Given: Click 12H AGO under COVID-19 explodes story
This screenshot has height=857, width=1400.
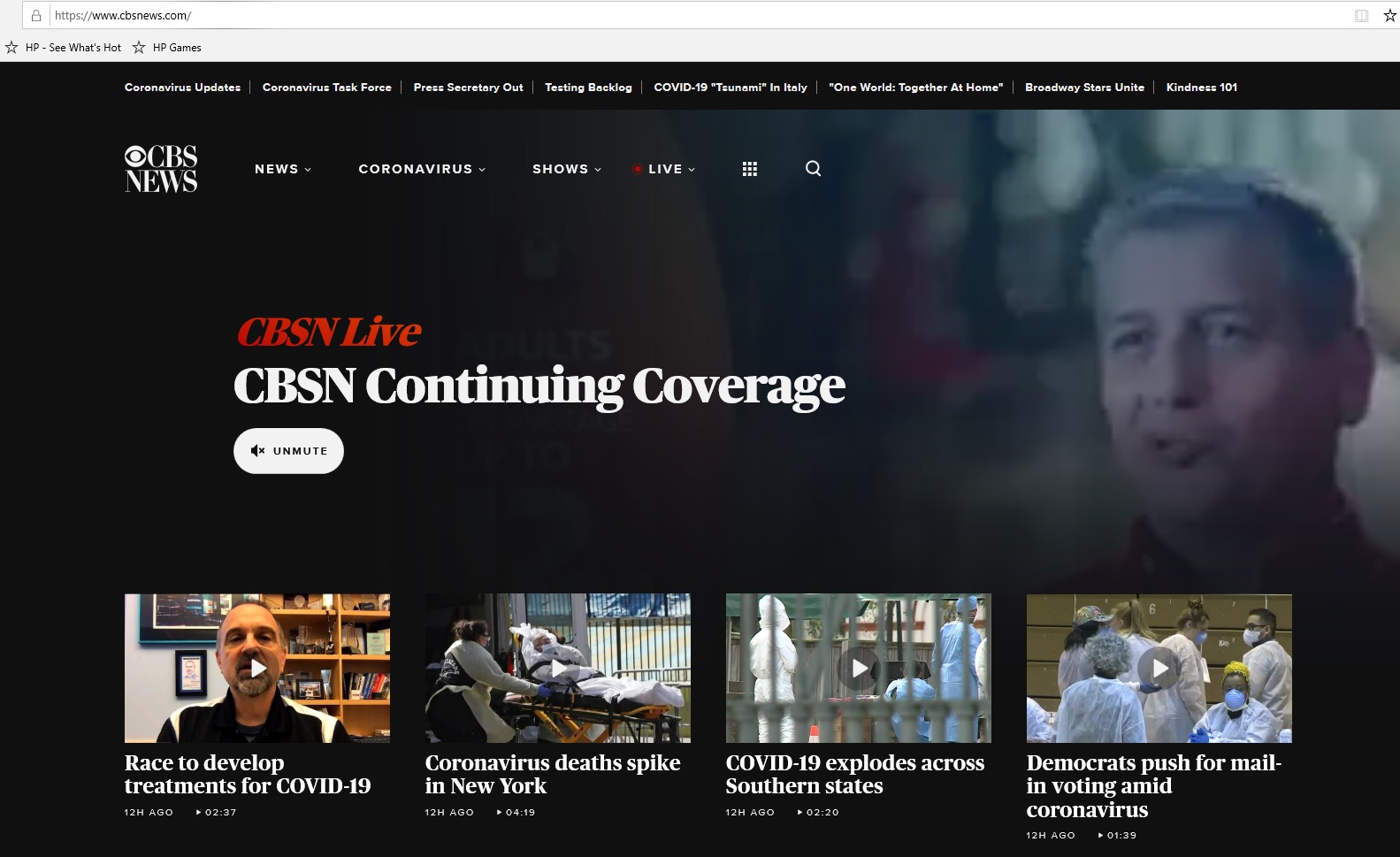Looking at the screenshot, I should click(750, 812).
